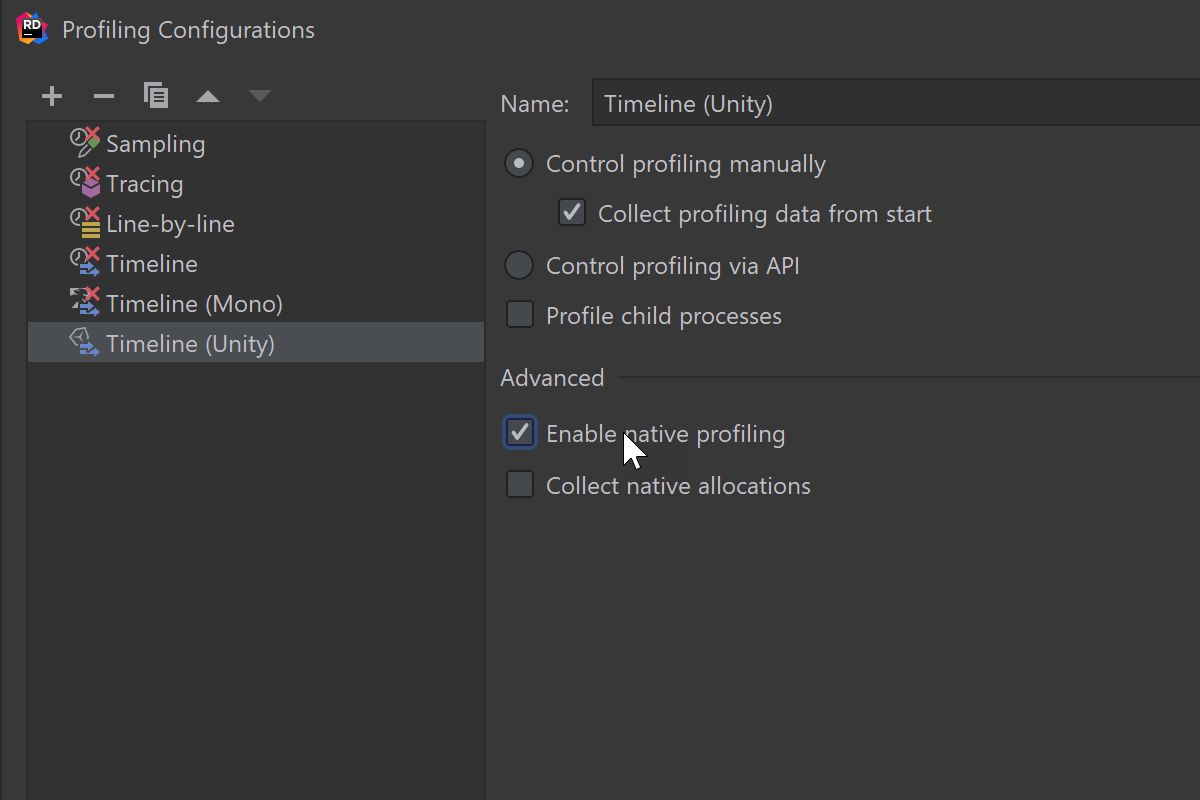Select the Control profiling manually radio button

click(519, 163)
